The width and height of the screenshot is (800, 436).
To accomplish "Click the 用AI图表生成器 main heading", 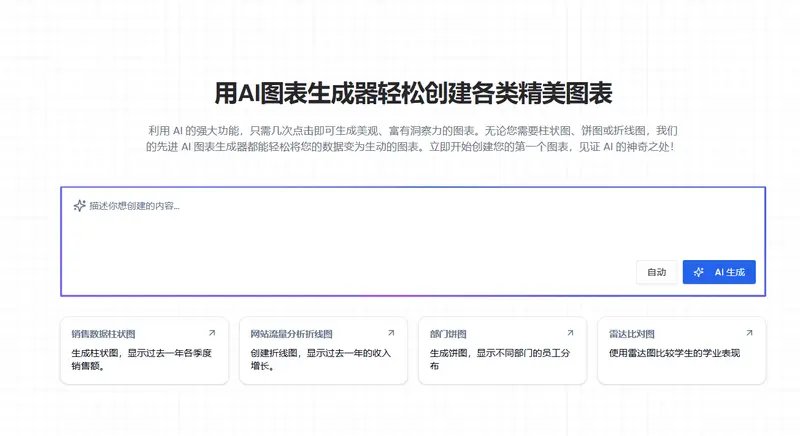I will tap(413, 94).
